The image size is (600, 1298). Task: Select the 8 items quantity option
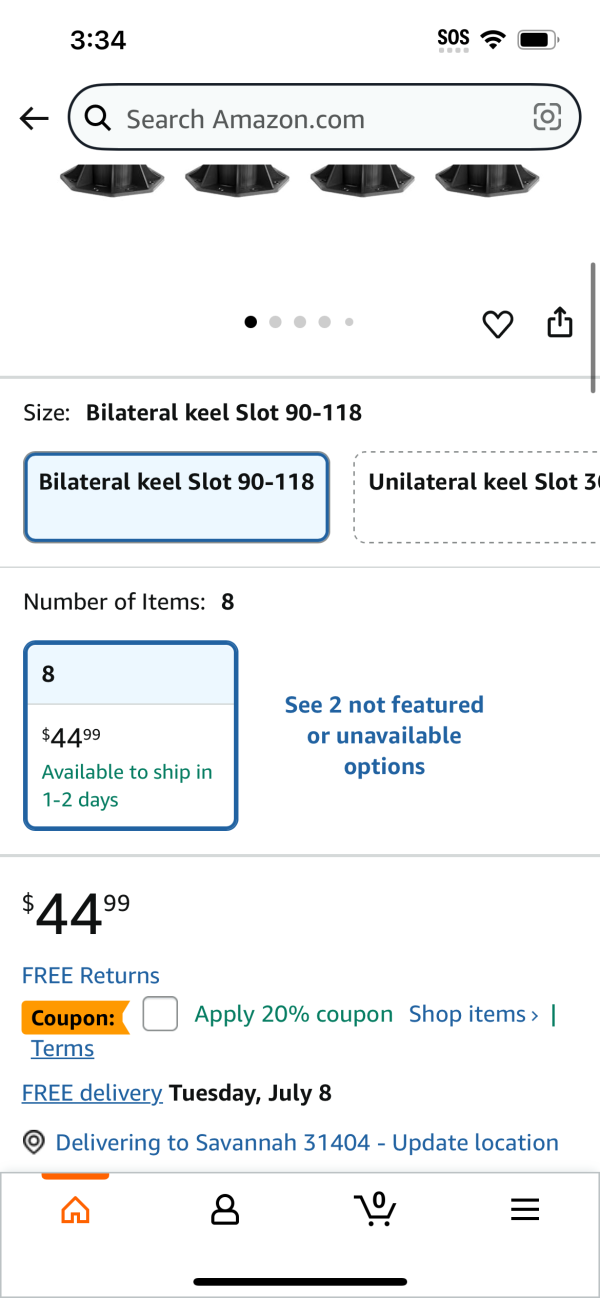tap(131, 736)
